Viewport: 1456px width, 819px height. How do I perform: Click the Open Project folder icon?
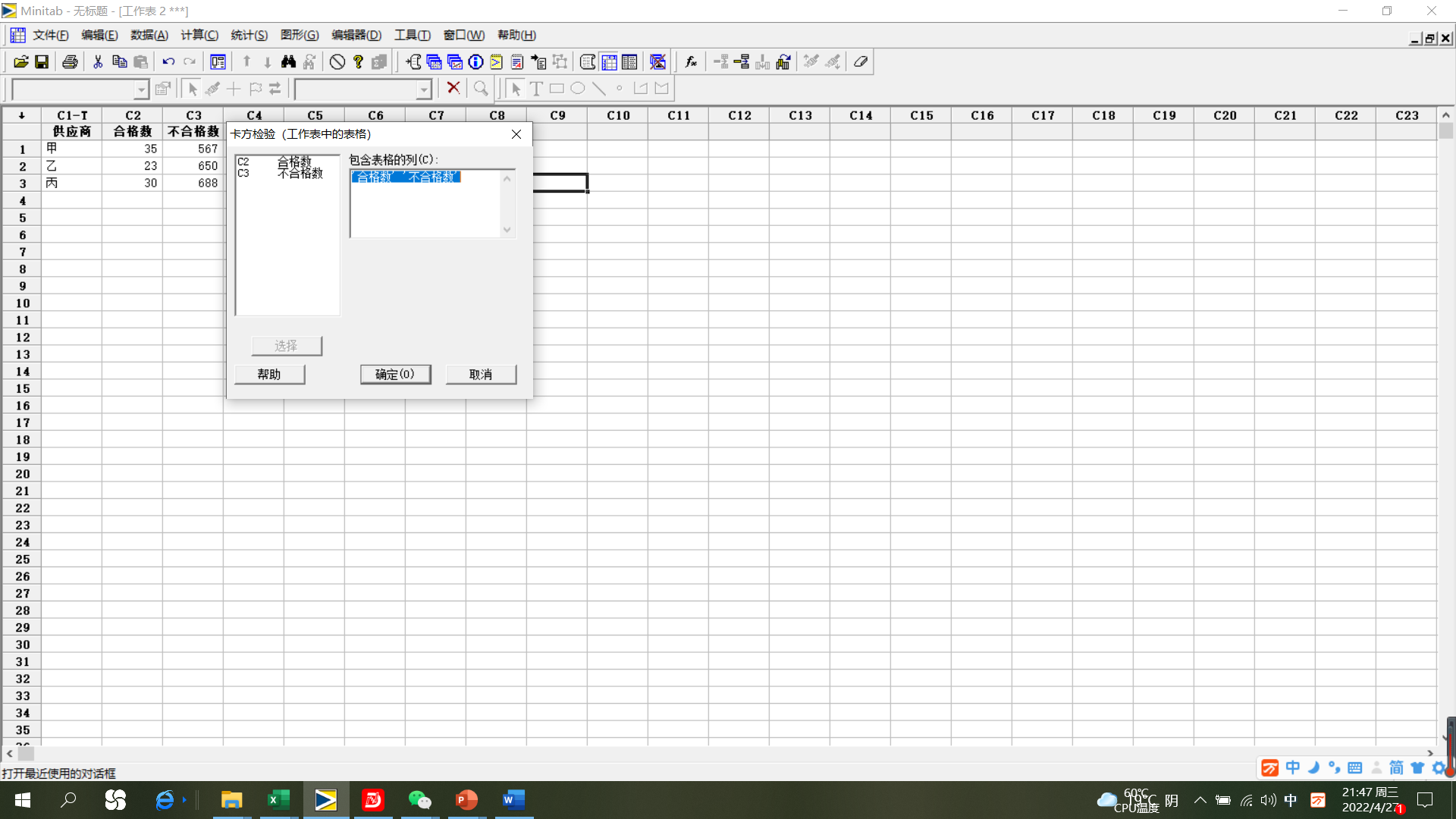coord(20,62)
